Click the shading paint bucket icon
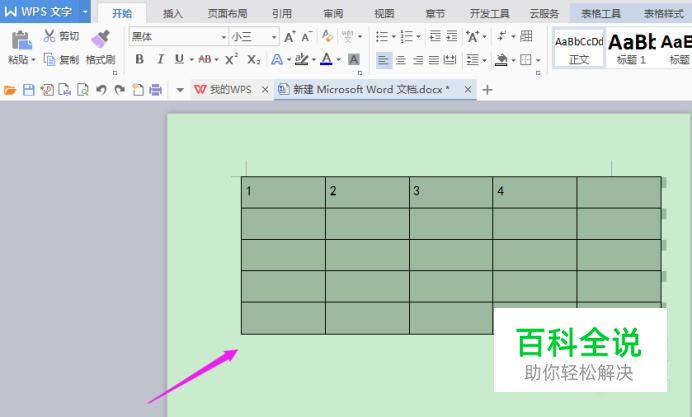The height and width of the screenshot is (417, 692). 501,60
